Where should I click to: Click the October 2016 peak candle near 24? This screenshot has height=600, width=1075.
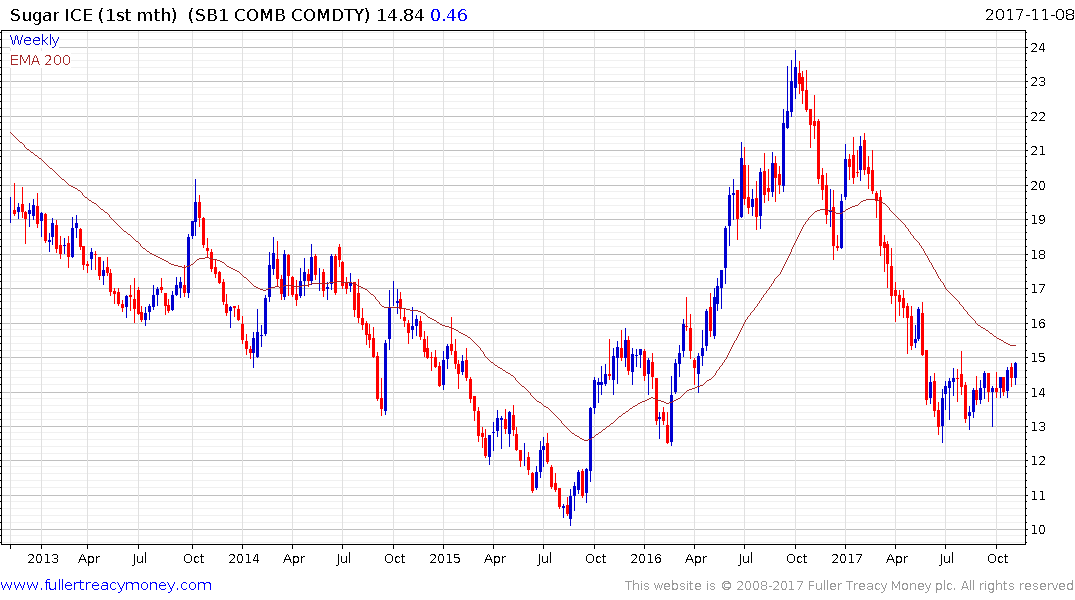pos(795,75)
